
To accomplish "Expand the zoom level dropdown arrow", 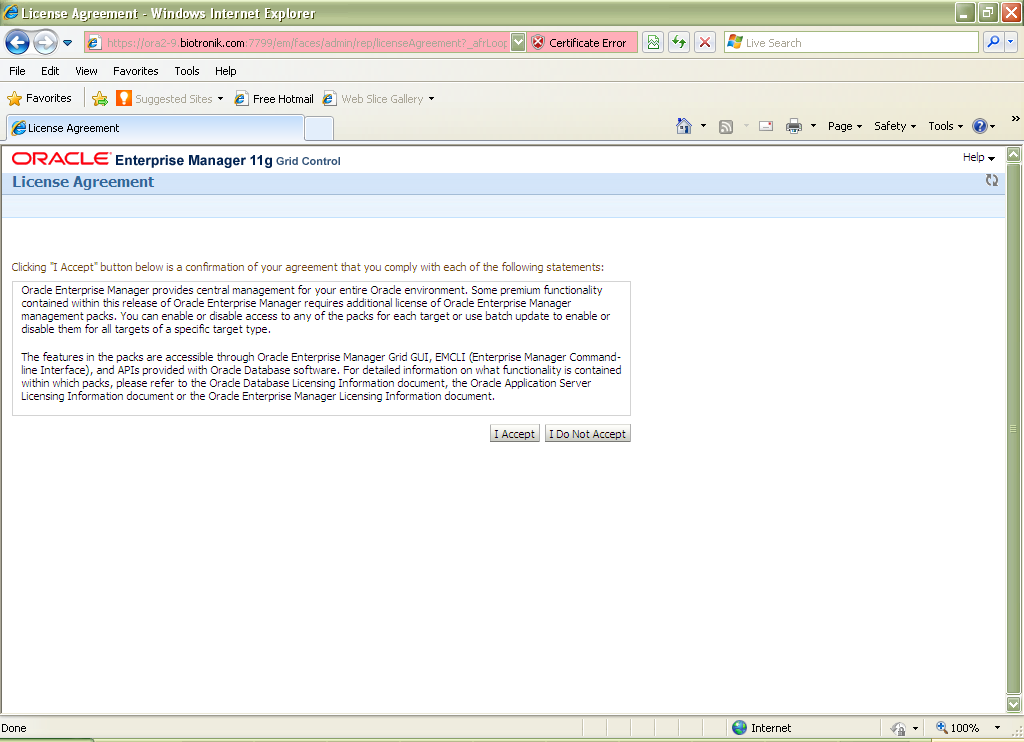I will (997, 728).
